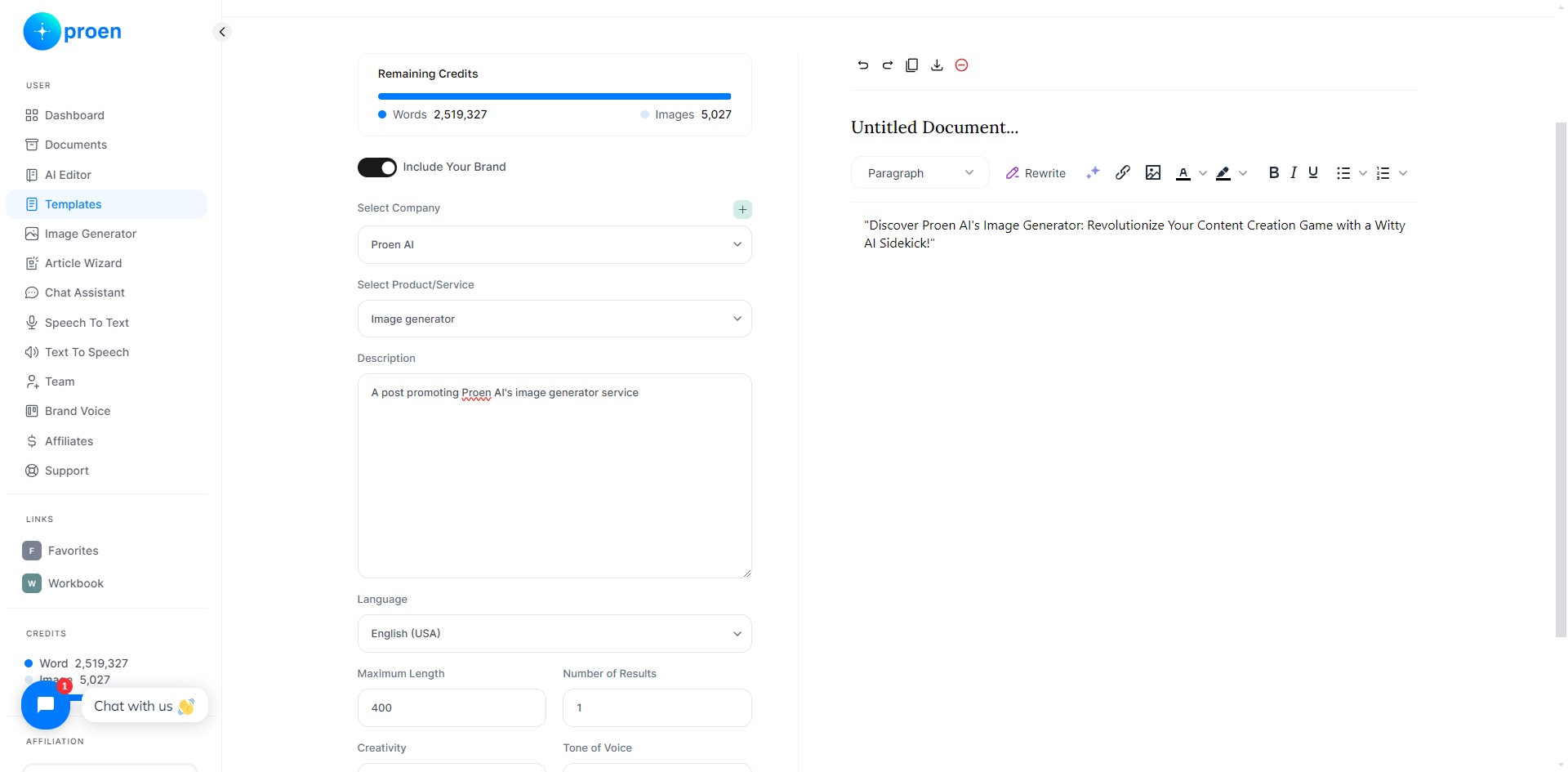Image resolution: width=1568 pixels, height=772 pixels.
Task: Go to AI Editor
Action: pyautogui.click(x=106, y=175)
